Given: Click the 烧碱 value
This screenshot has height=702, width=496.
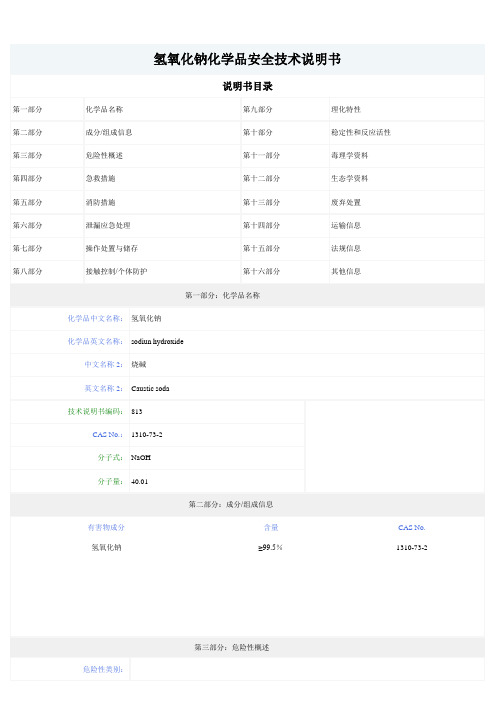Looking at the screenshot, I should [x=139, y=364].
